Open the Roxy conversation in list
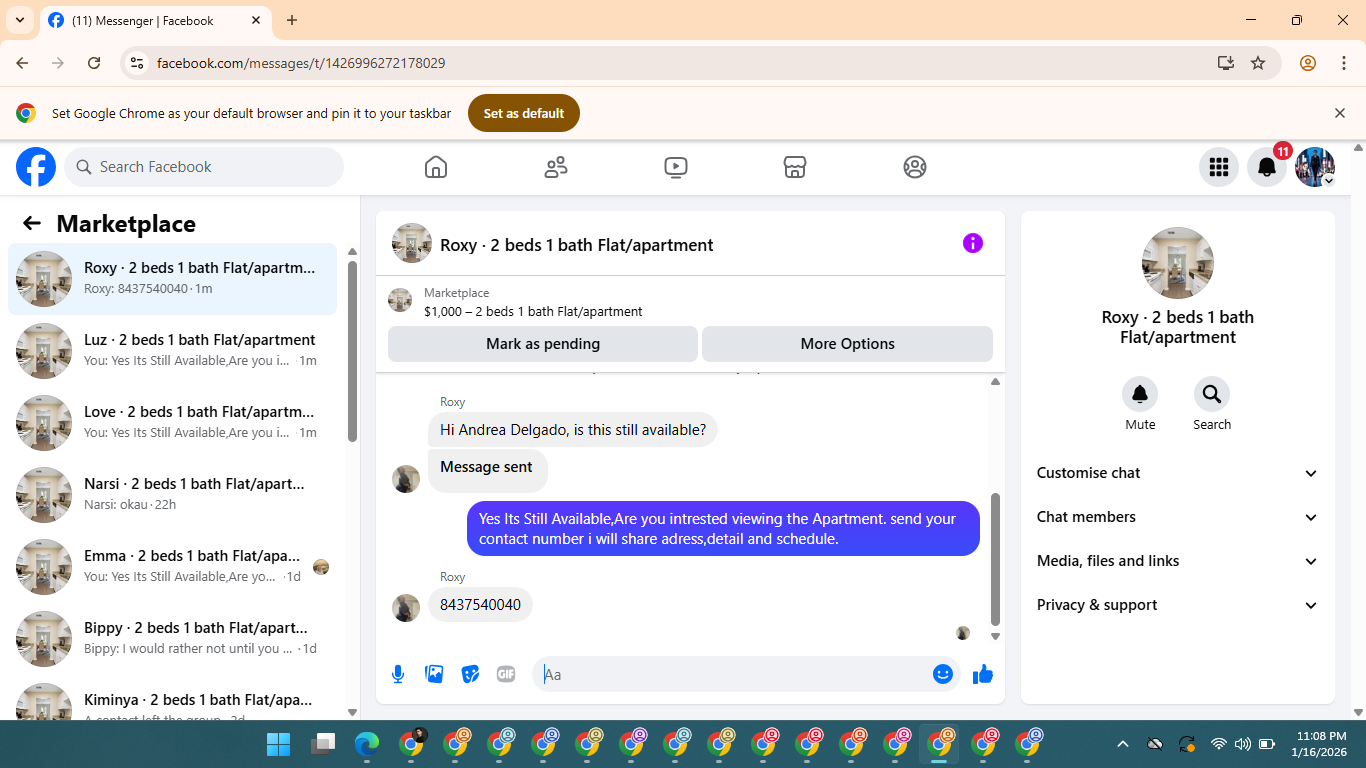The height and width of the screenshot is (768, 1366). point(172,279)
